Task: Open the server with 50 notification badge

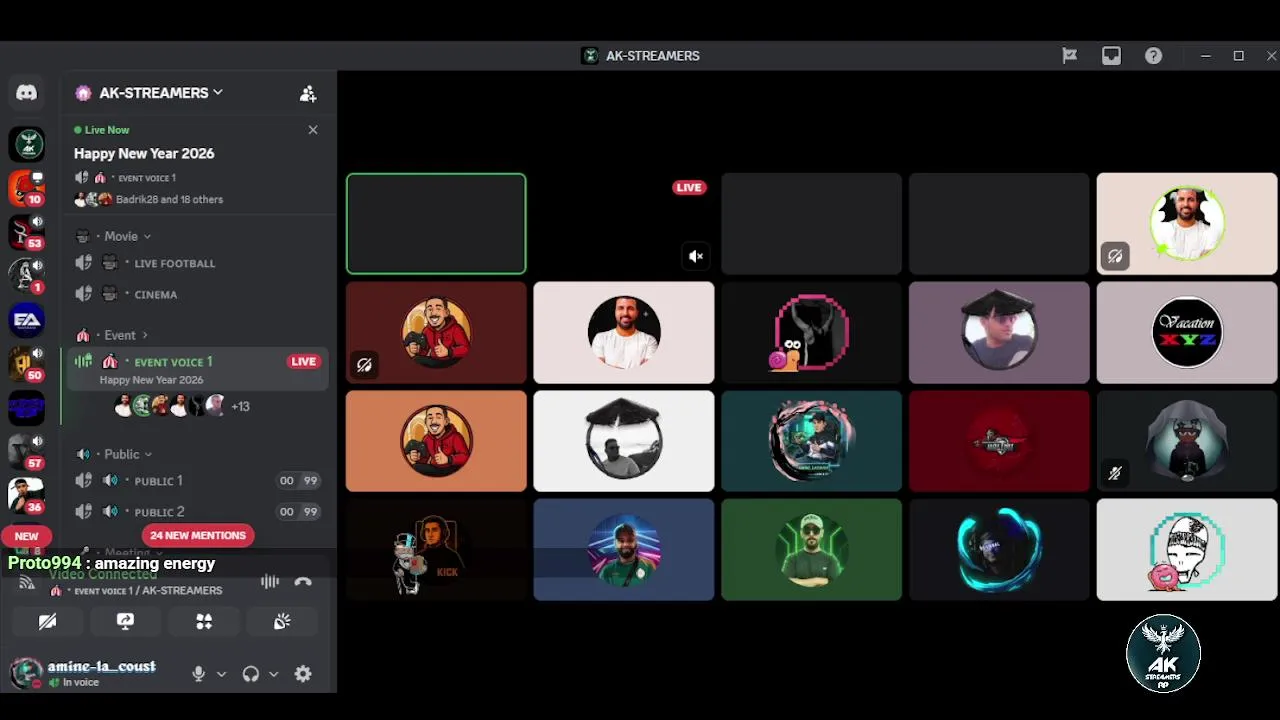Action: [27, 364]
